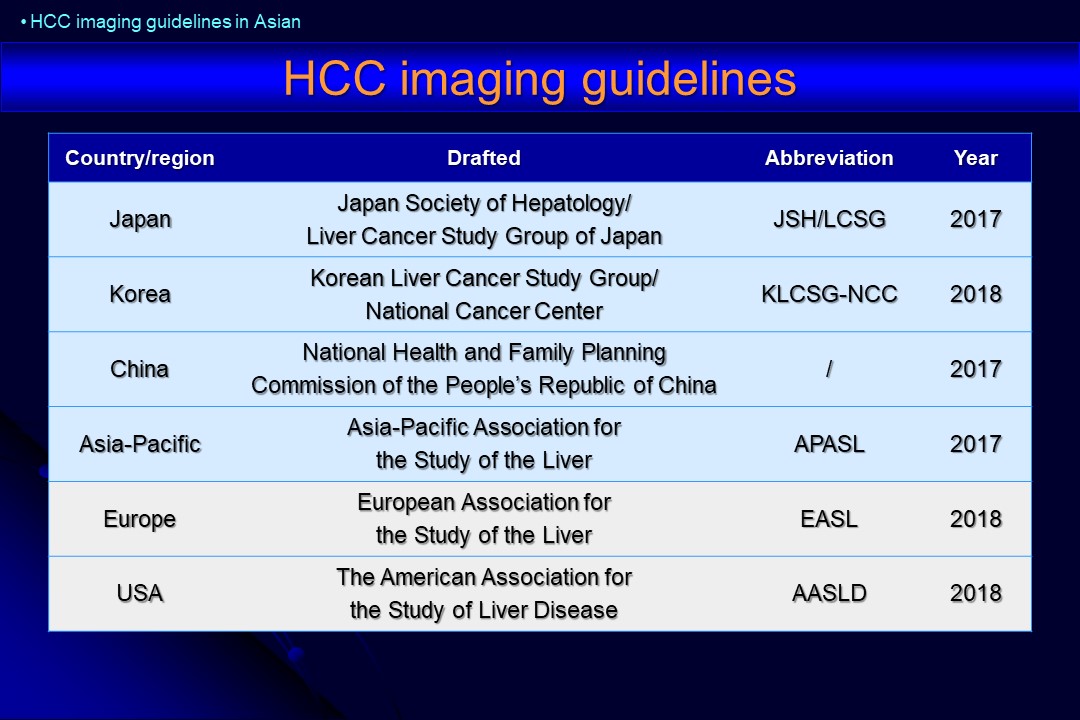1080x720 pixels.
Task: Click the 'Country/region' column header
Action: pyautogui.click(x=140, y=158)
